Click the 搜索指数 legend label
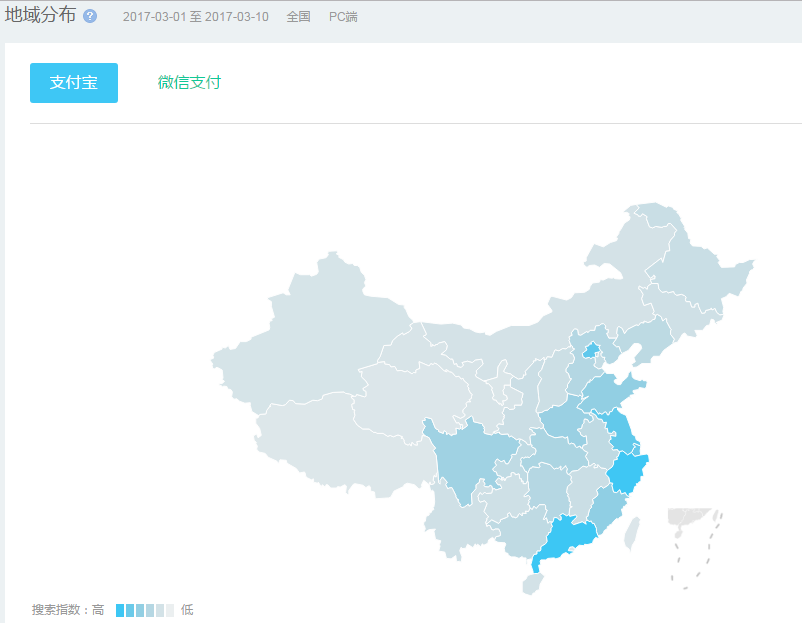 pos(56,610)
